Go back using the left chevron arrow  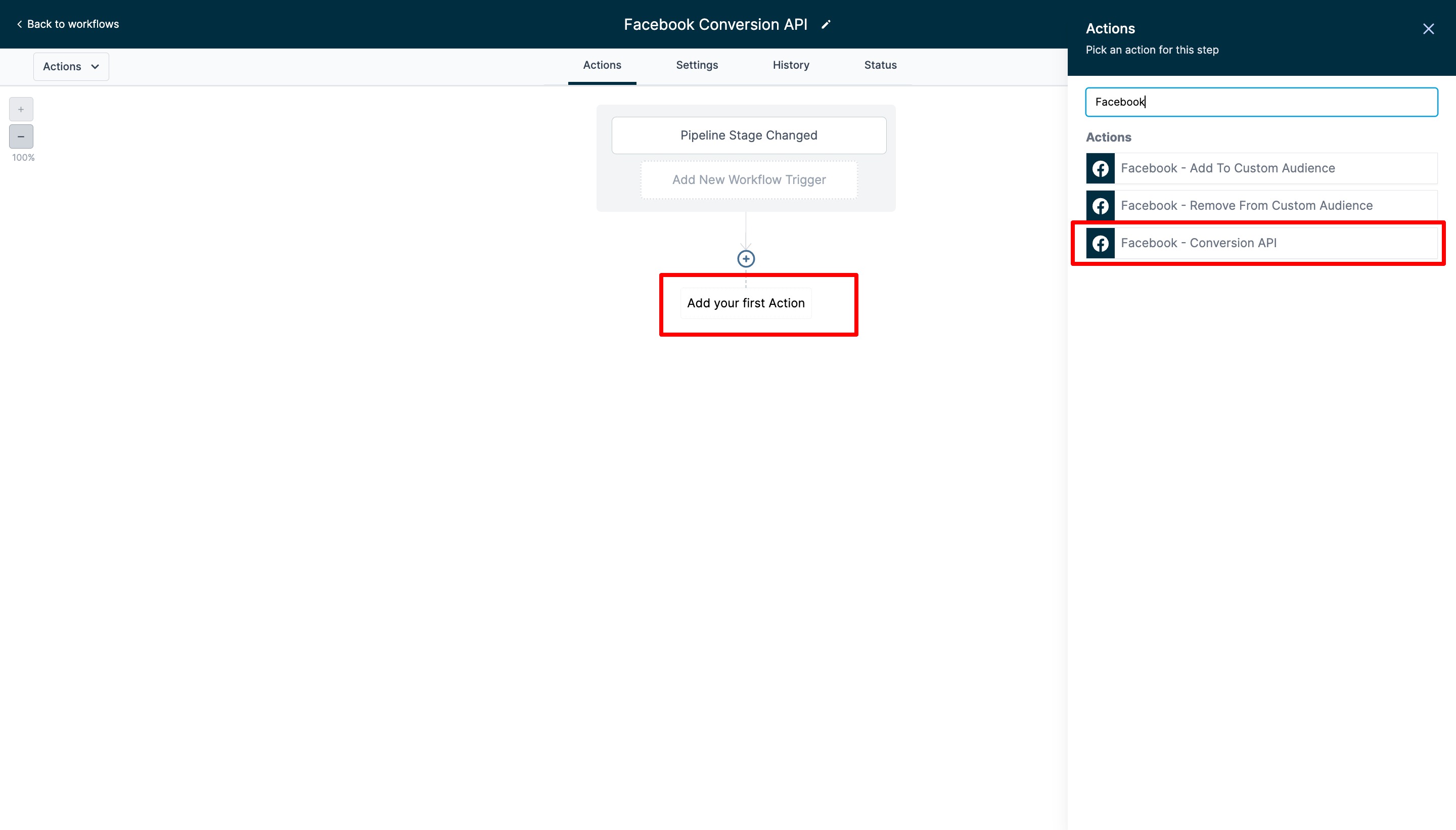coord(19,24)
